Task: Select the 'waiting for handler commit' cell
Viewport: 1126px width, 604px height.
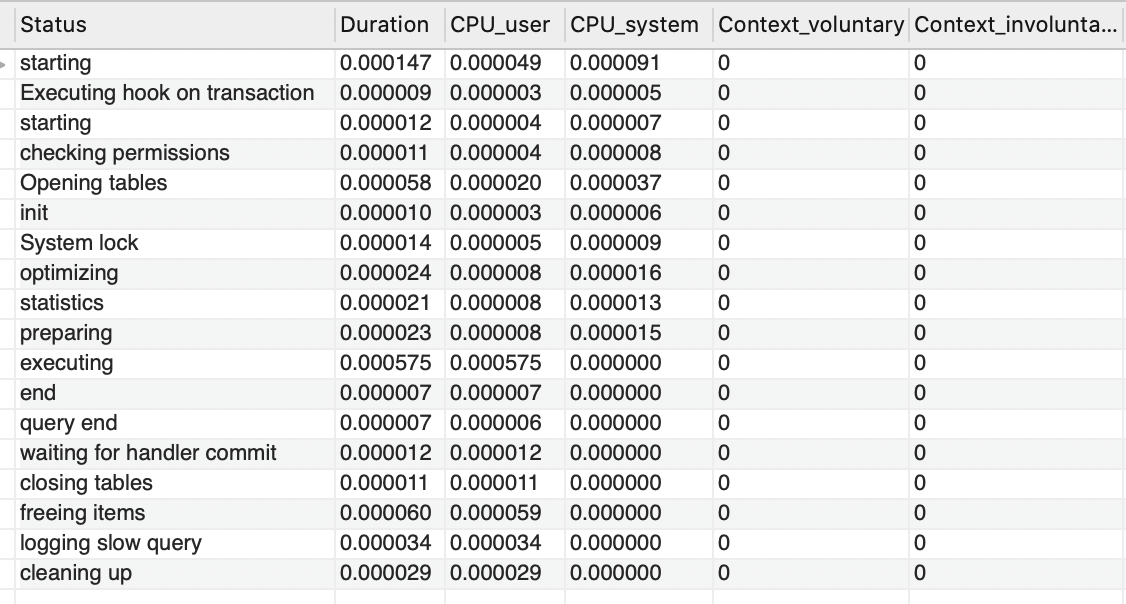Action: (x=148, y=453)
